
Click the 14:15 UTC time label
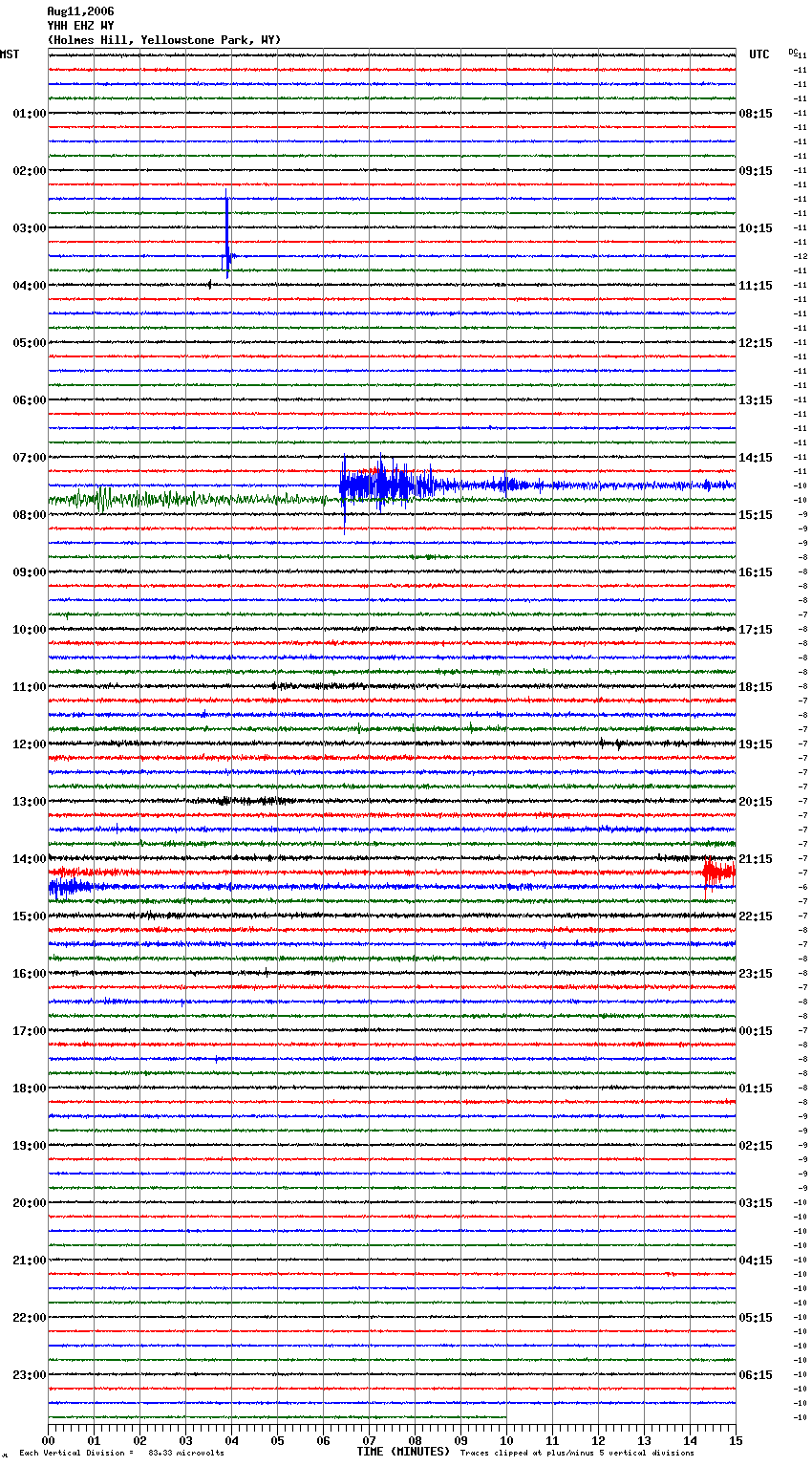pyautogui.click(x=756, y=458)
